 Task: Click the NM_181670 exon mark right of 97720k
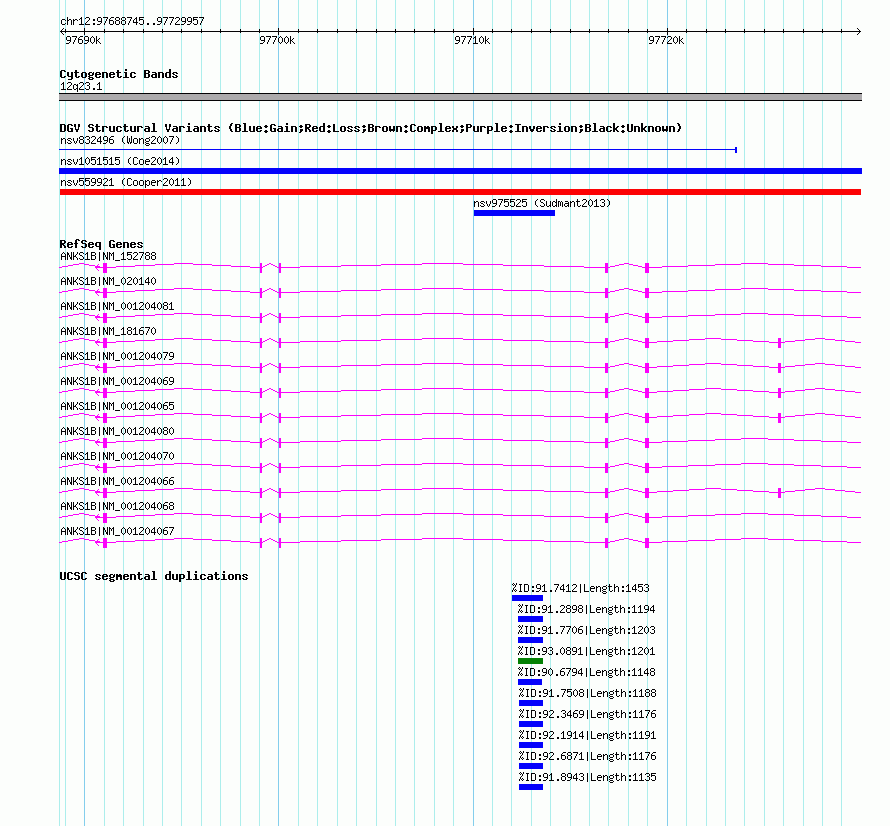click(779, 343)
